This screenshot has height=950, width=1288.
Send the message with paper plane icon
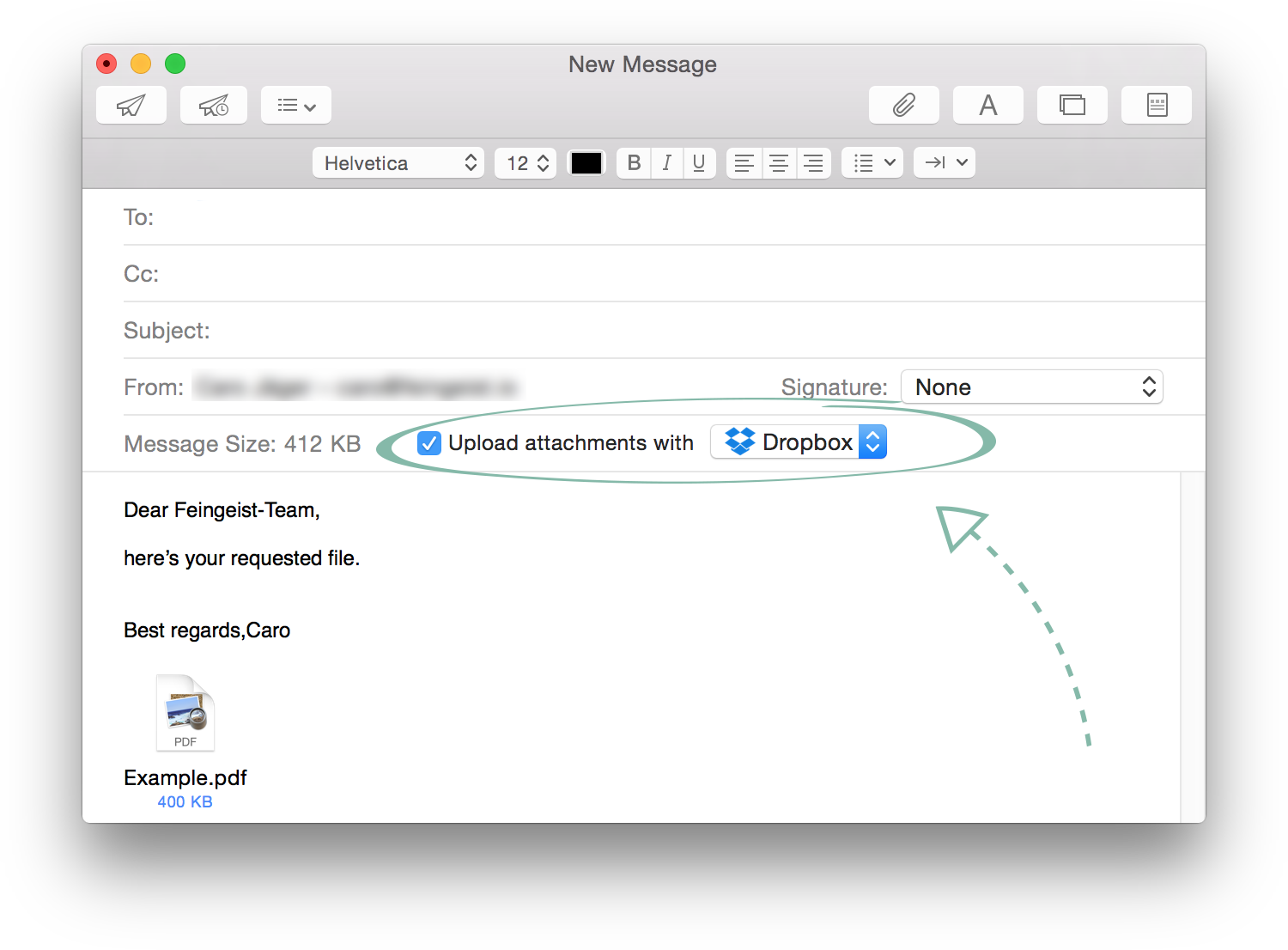click(131, 105)
